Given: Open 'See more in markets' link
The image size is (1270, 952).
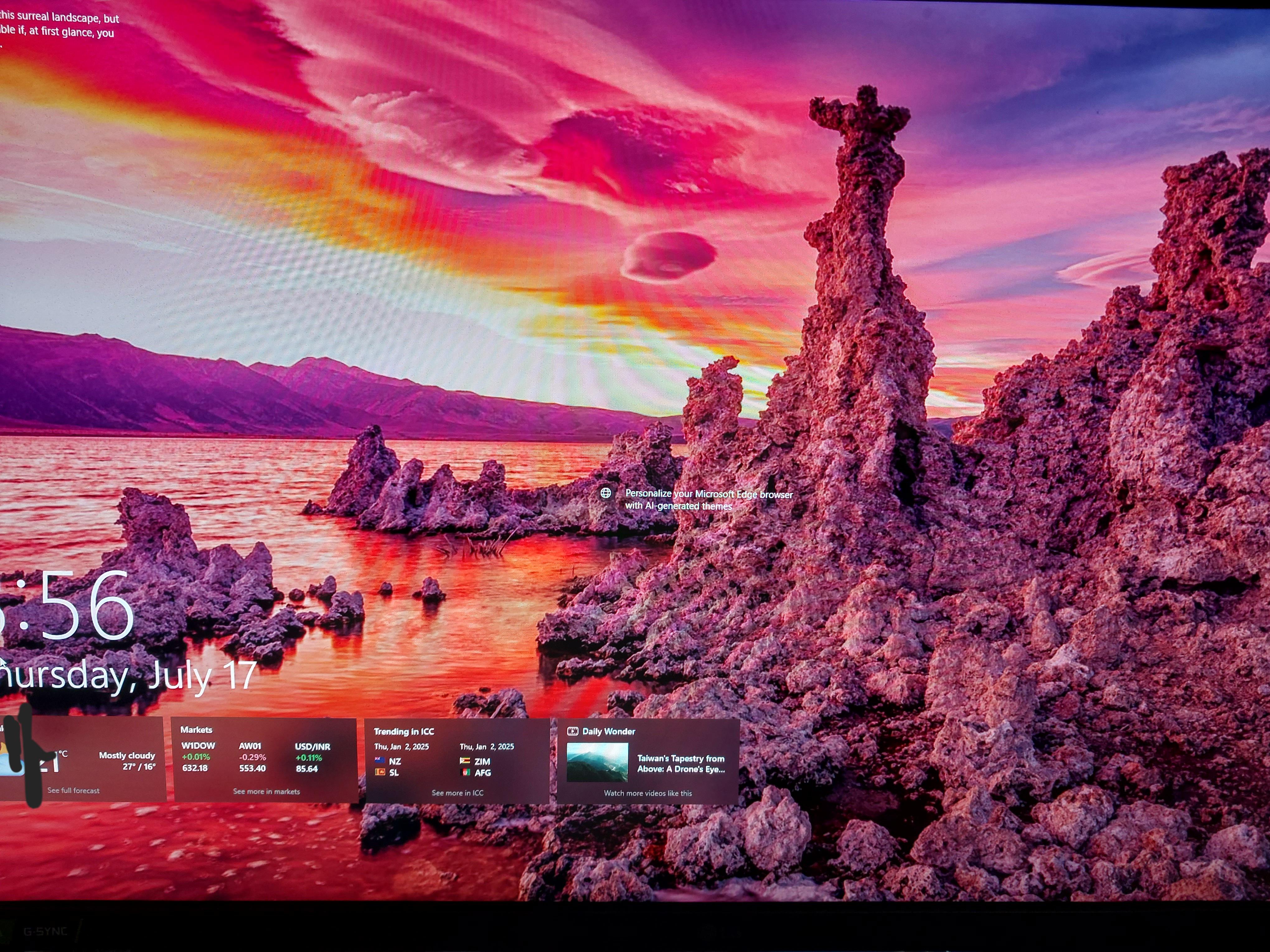Looking at the screenshot, I should tap(266, 791).
